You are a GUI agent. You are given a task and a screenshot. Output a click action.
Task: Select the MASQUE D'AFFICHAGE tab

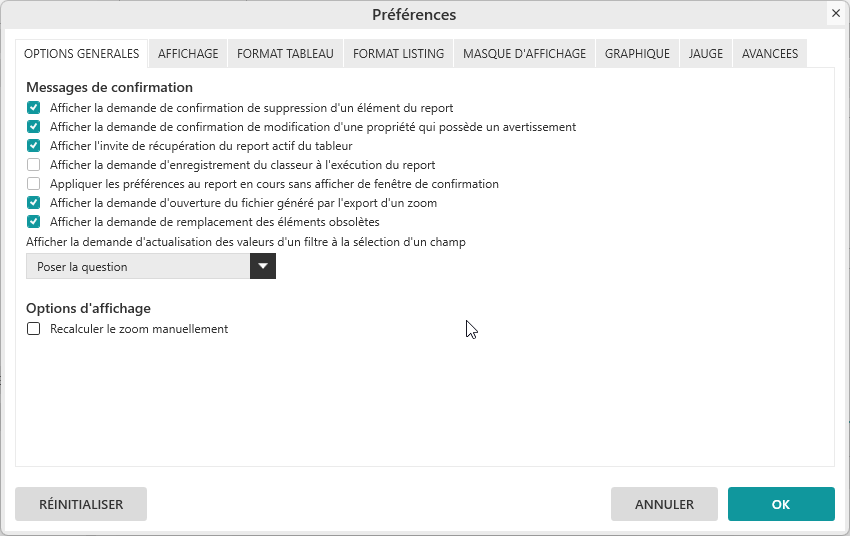[x=524, y=54]
